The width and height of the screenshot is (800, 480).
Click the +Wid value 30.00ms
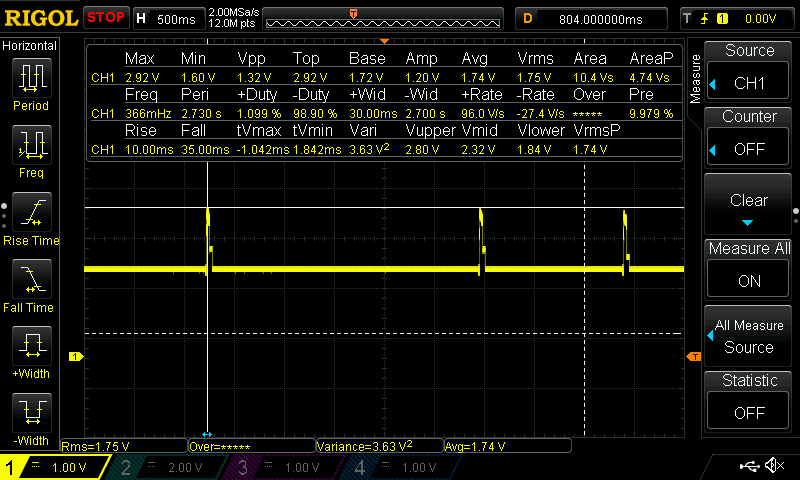(373, 114)
